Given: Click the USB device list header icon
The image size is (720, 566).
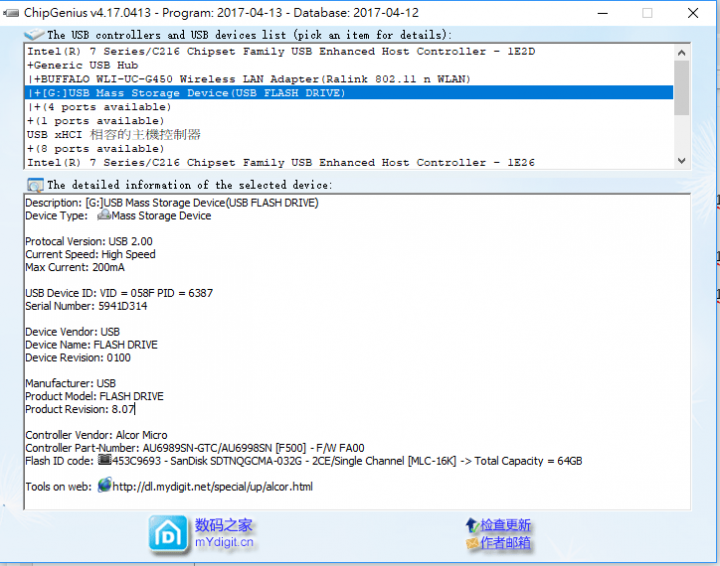Looking at the screenshot, I should 34,34.
